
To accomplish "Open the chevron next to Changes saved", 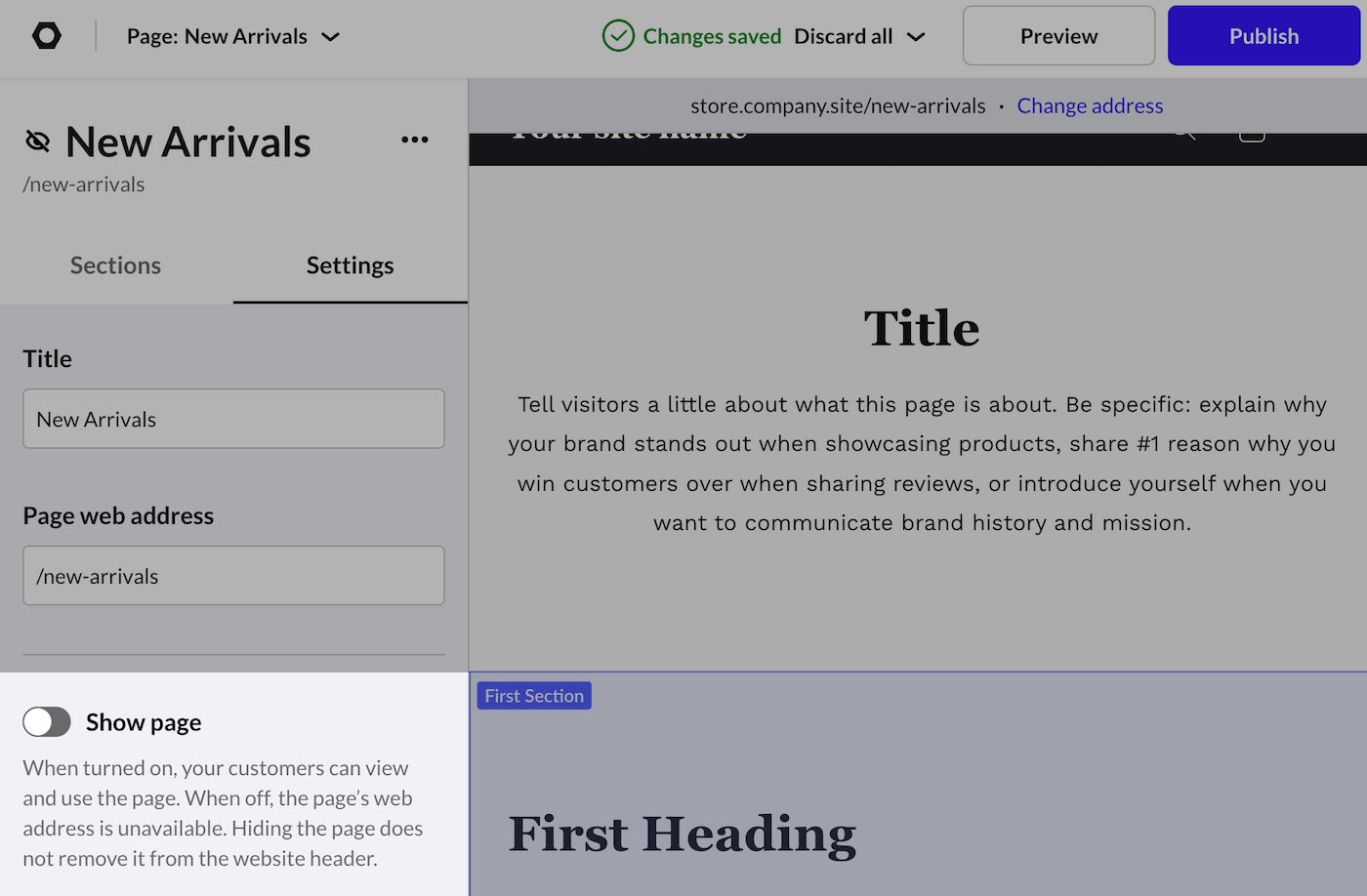I will tap(916, 36).
